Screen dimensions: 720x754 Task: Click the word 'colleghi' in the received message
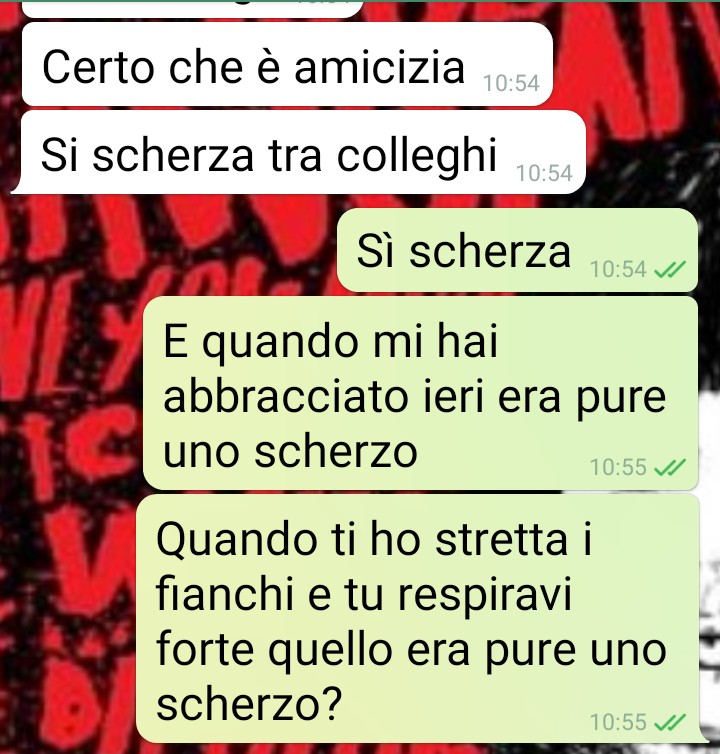click(x=417, y=156)
